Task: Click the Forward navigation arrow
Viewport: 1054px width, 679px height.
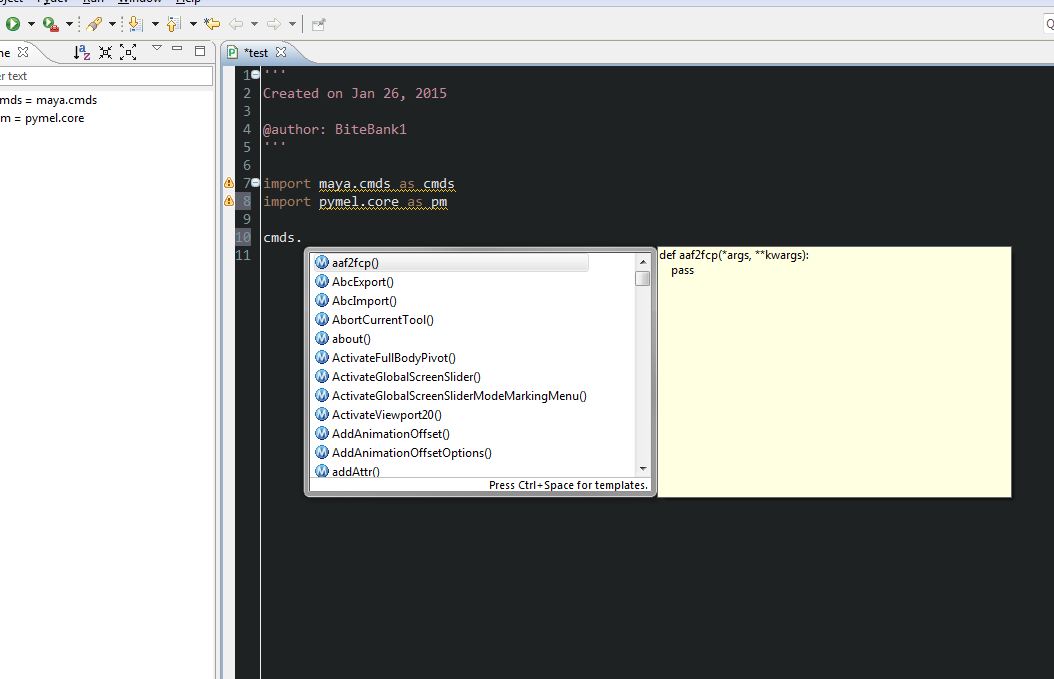Action: [274, 24]
